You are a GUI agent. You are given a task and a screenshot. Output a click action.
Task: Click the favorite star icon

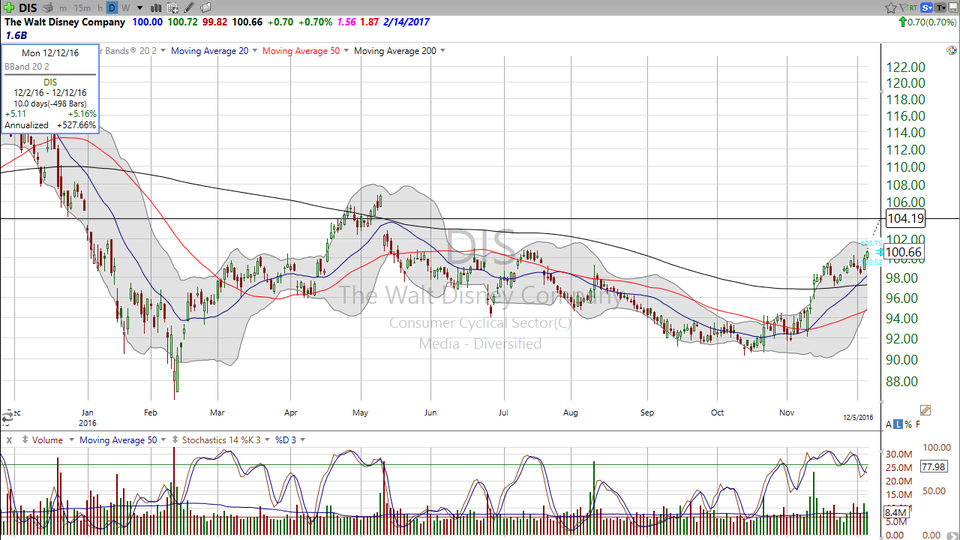tap(891, 7)
